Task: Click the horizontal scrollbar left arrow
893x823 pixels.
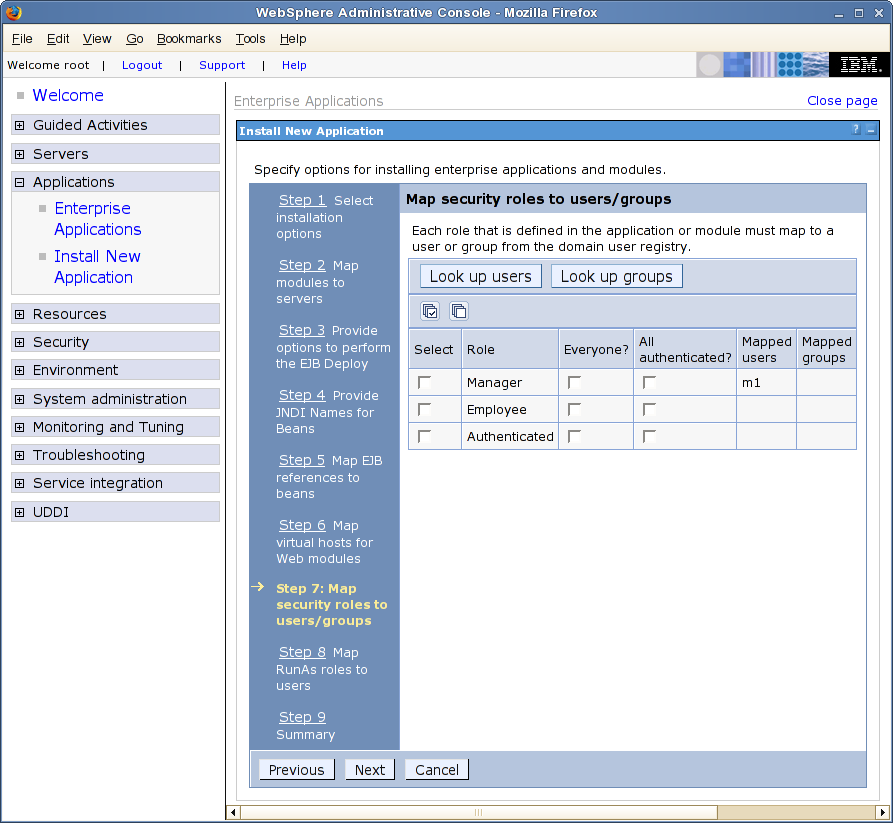Action: 234,811
